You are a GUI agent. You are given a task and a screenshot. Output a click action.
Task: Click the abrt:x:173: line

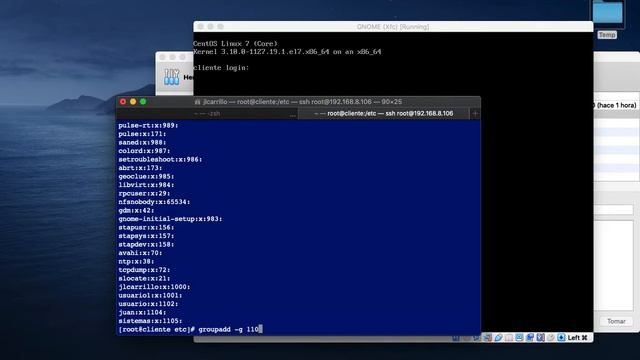point(140,168)
